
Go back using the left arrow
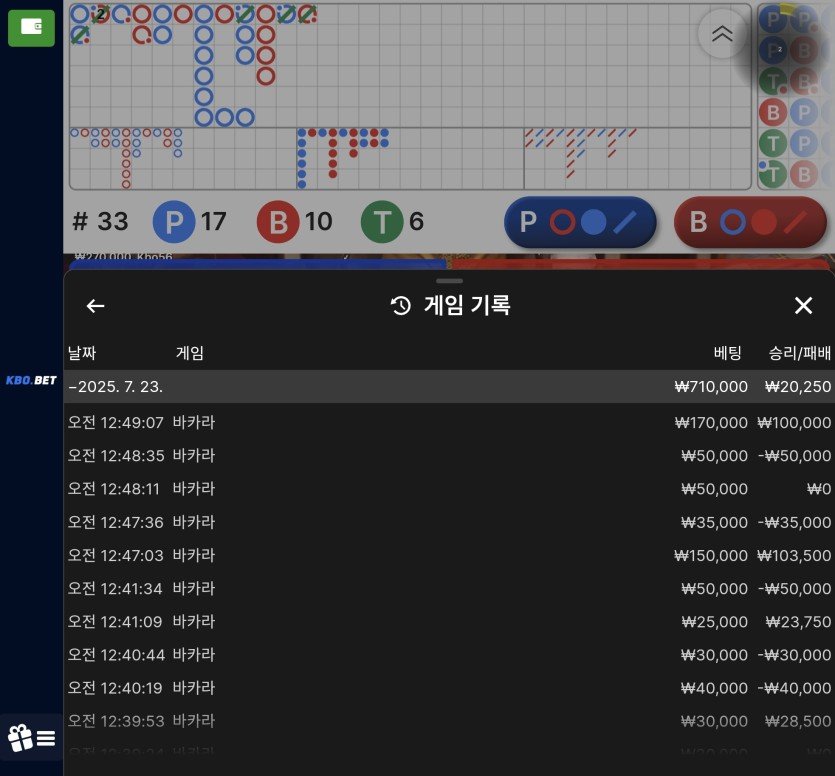[x=95, y=306]
